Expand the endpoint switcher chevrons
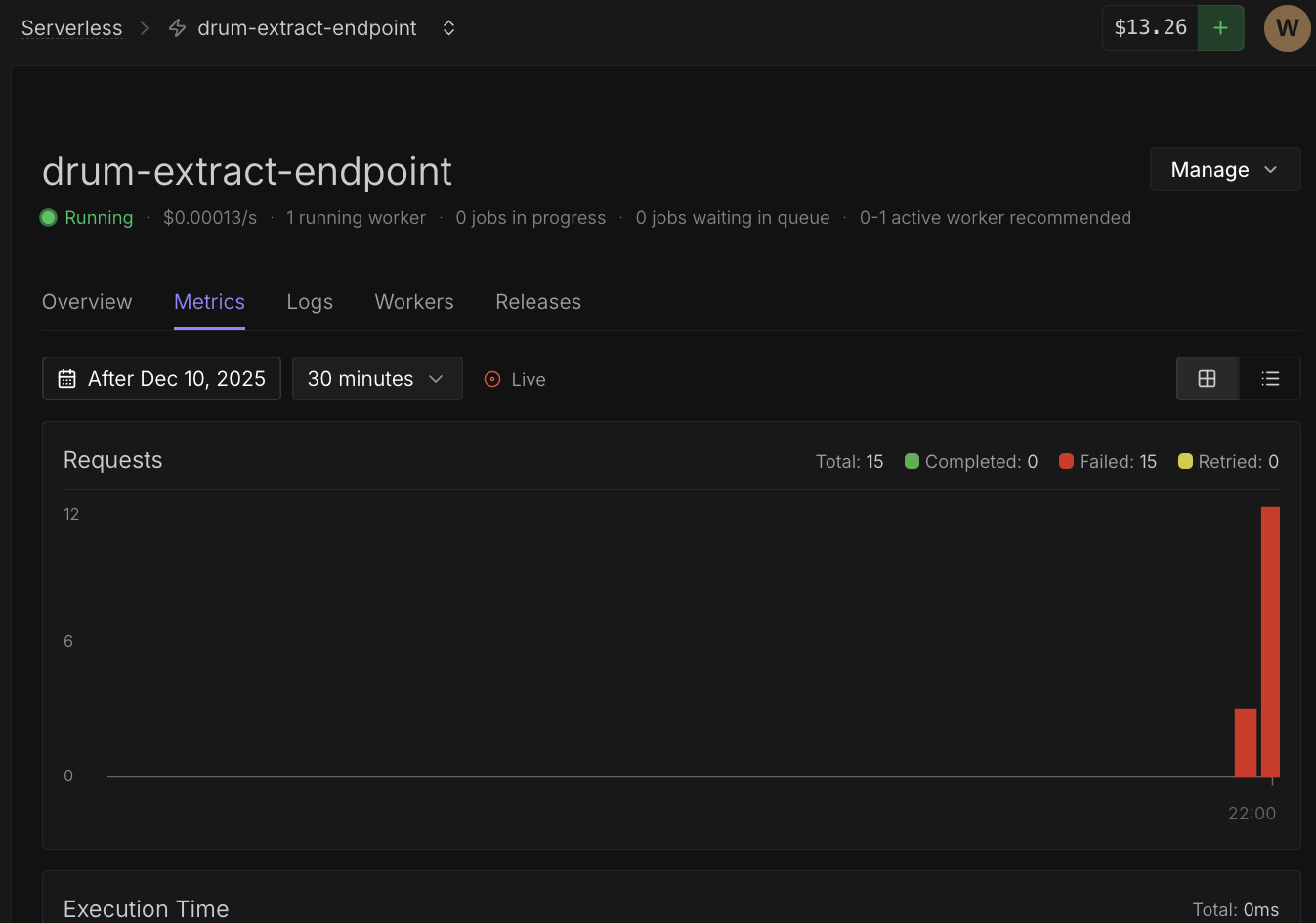Screen dimensions: 1316x923 pos(448,27)
